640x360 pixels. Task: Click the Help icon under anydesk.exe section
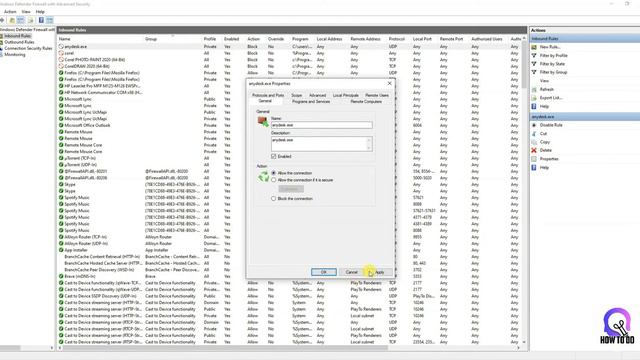coord(534,167)
